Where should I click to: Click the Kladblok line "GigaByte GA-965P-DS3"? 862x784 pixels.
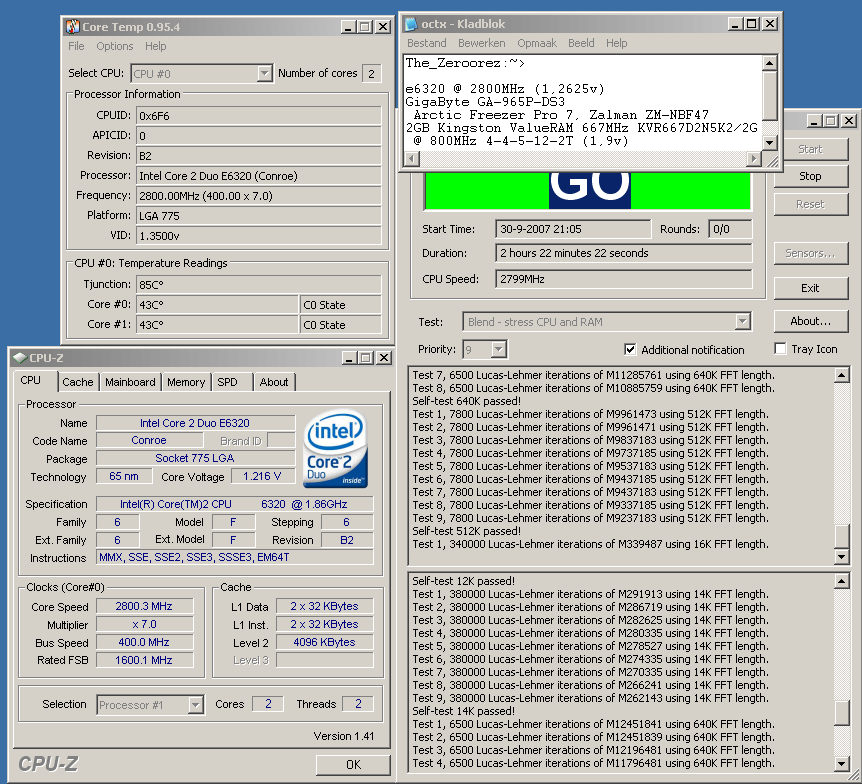click(x=485, y=102)
